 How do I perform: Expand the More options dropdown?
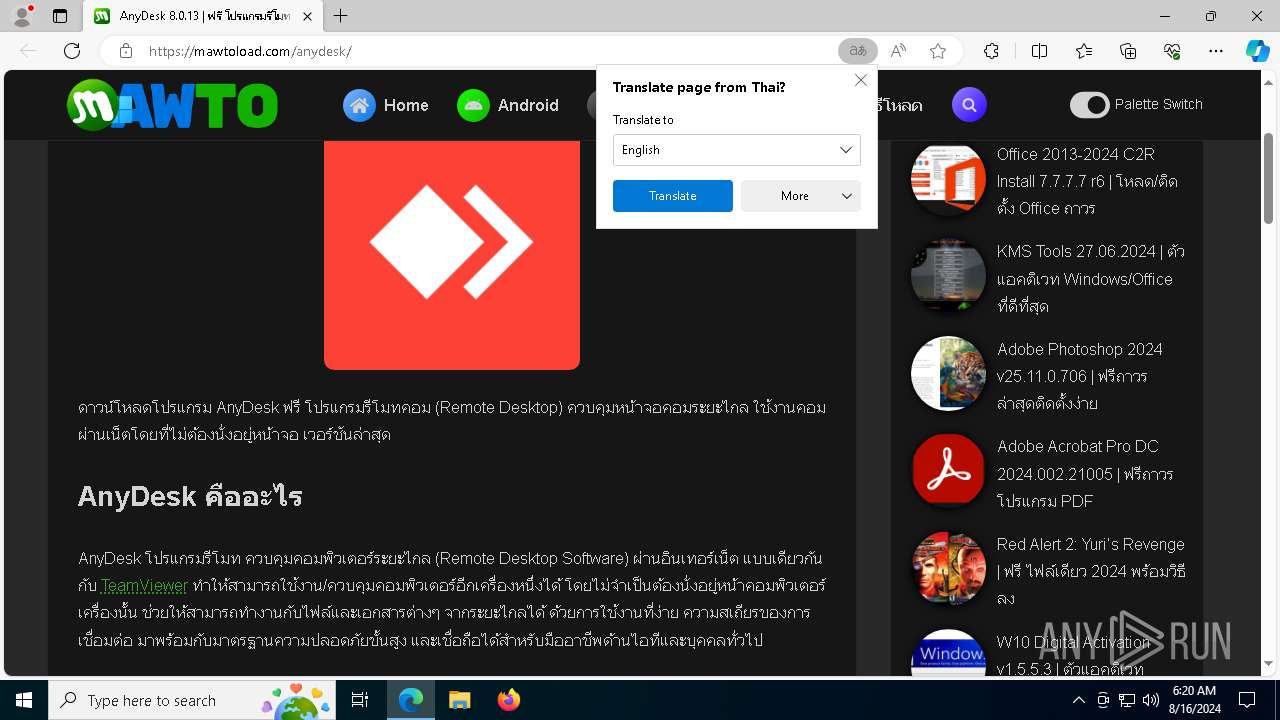click(800, 196)
